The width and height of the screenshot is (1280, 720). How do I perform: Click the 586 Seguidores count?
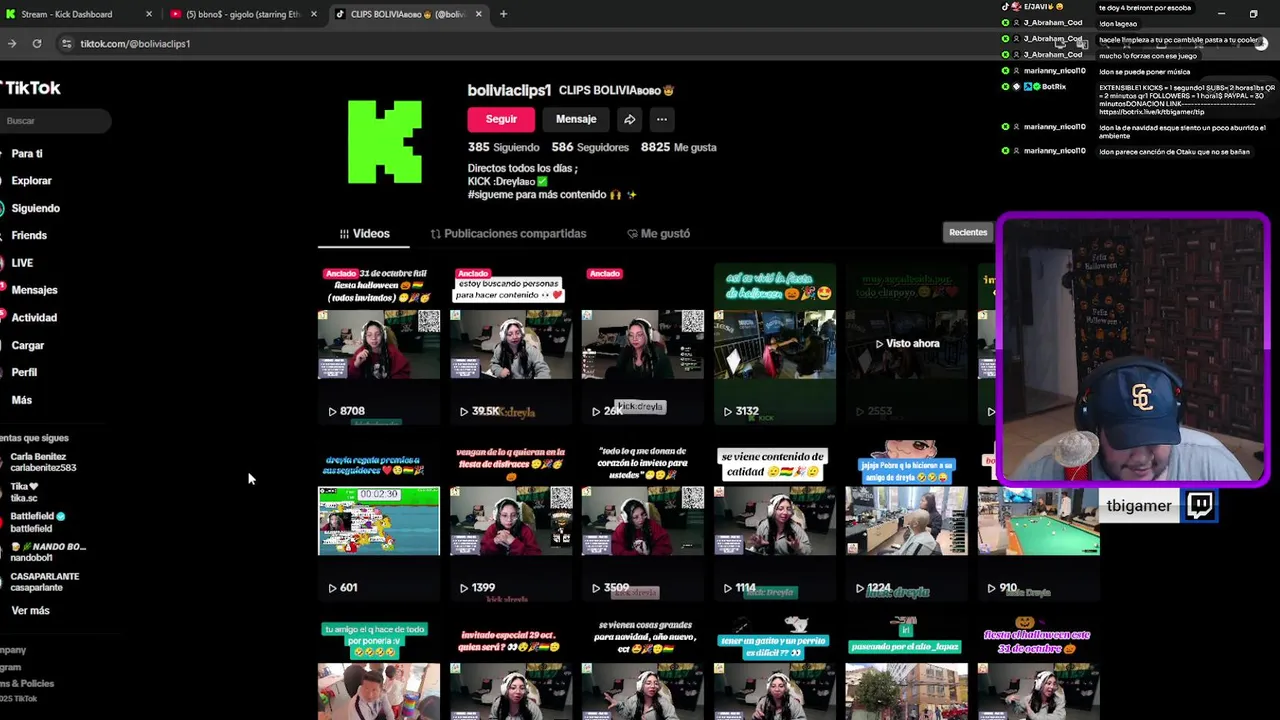pos(590,147)
